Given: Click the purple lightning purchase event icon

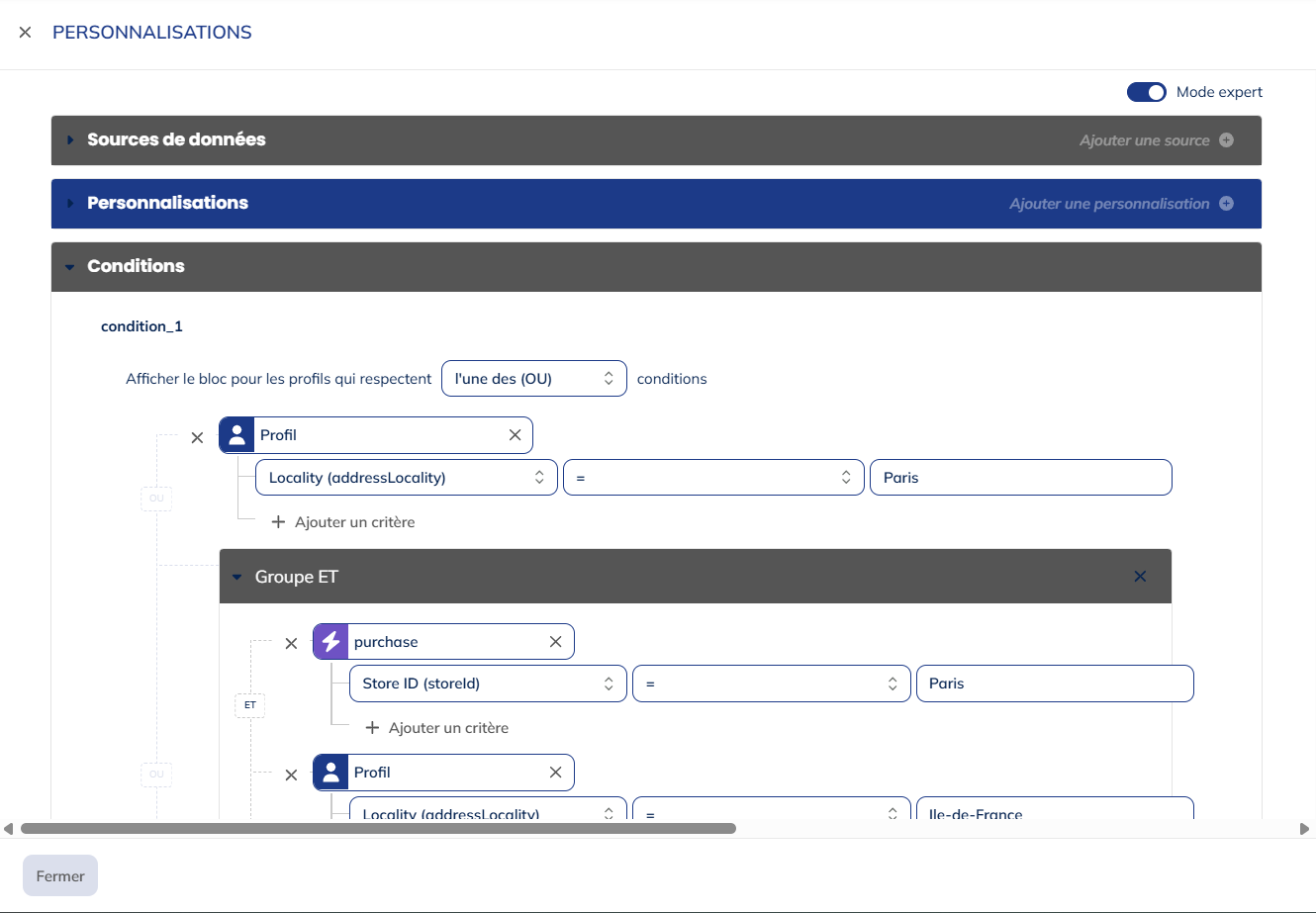Looking at the screenshot, I should pos(331,642).
